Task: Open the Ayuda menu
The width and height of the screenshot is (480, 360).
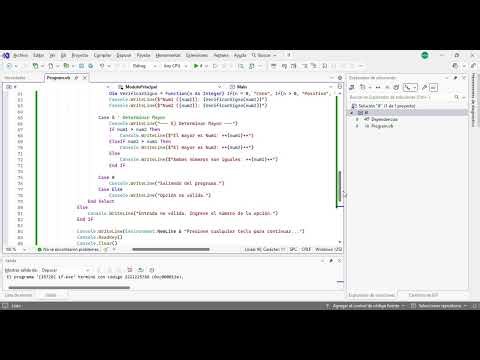Action: [240, 55]
